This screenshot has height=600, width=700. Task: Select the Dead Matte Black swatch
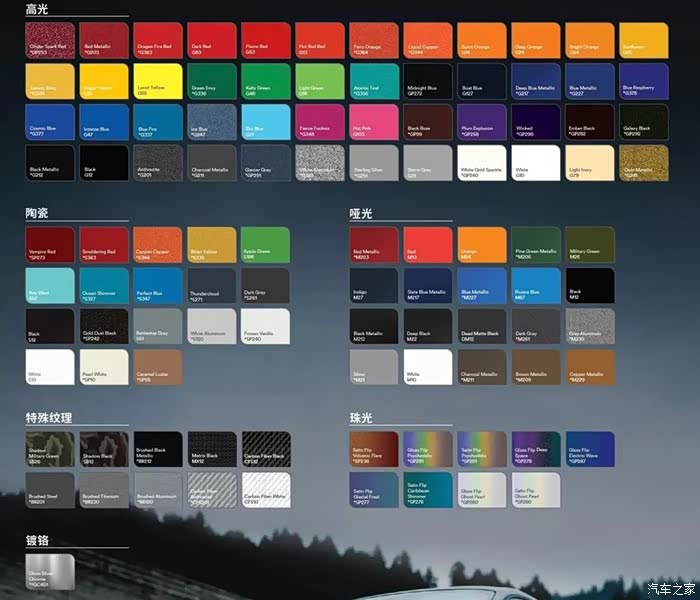pyautogui.click(x=482, y=327)
